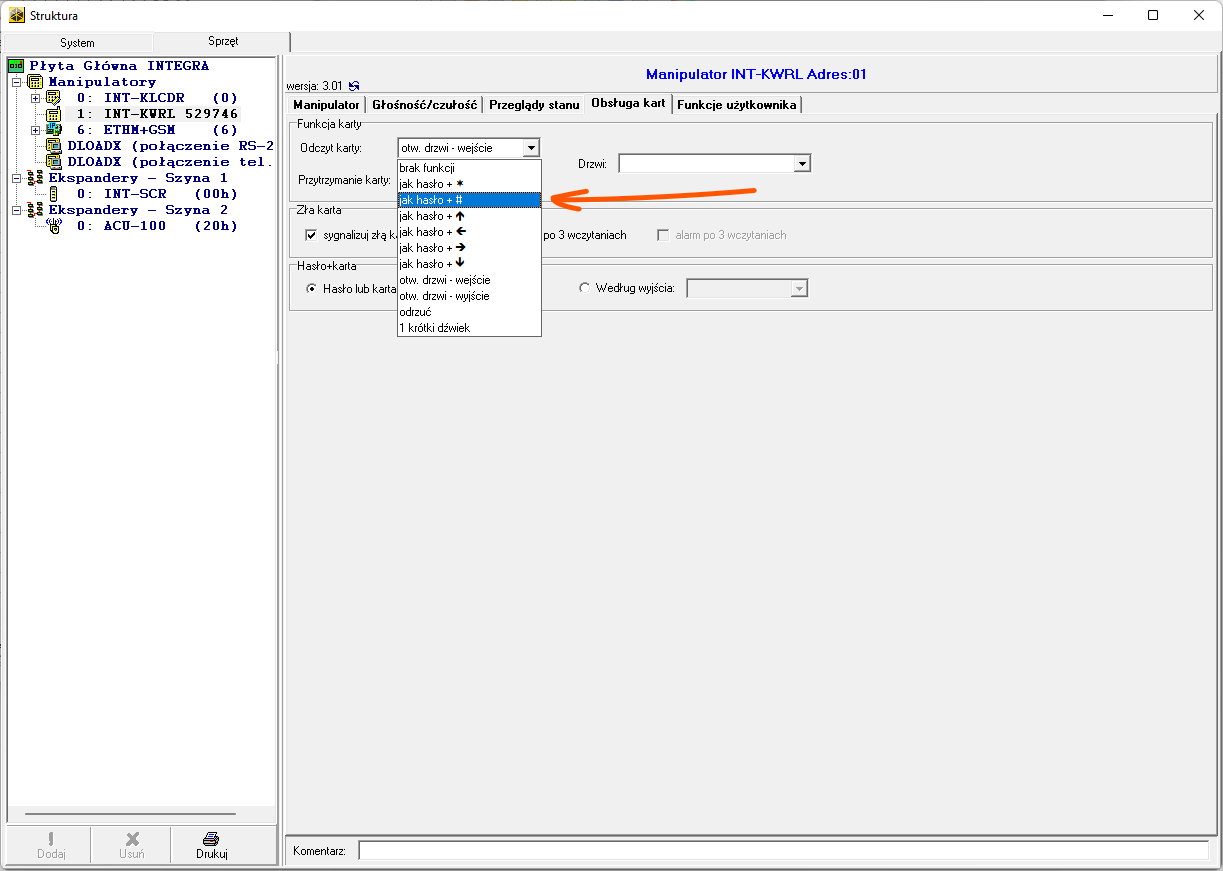Expand the ETHM+GSM tree node
The width and height of the screenshot is (1223, 871).
pos(36,130)
